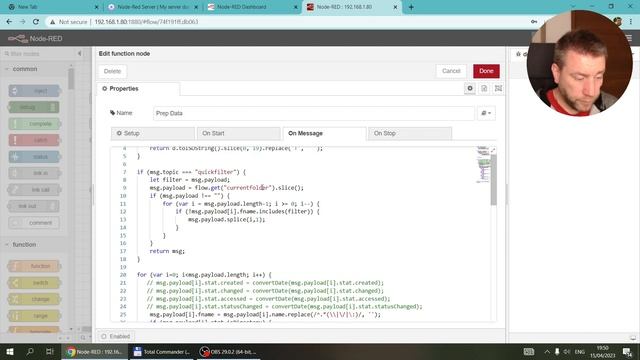
Task: Go back in browser history
Action: (x=9, y=22)
